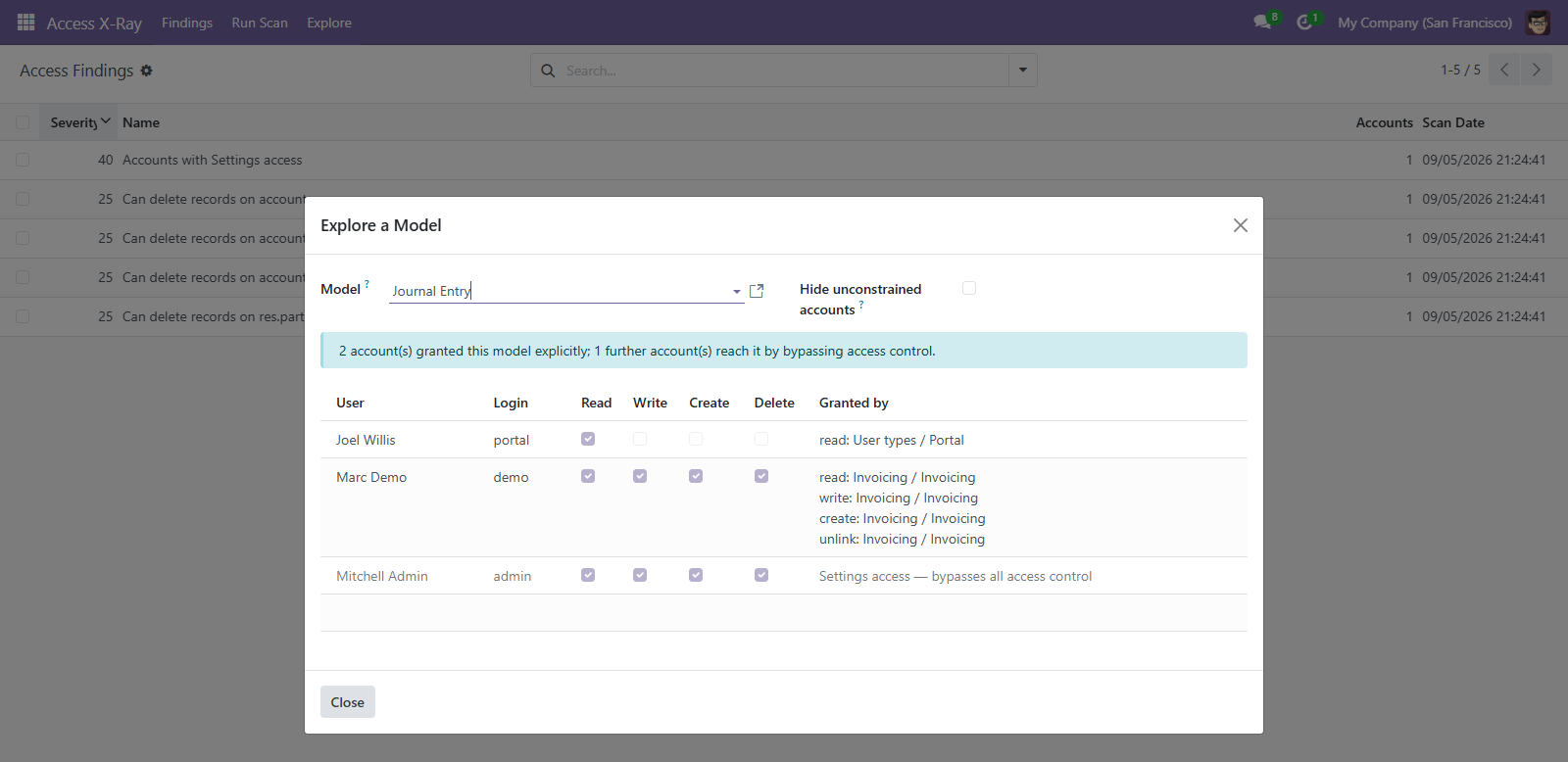Expand the Model dropdown arrow
Image resolution: width=1568 pixels, height=762 pixels.
point(737,291)
